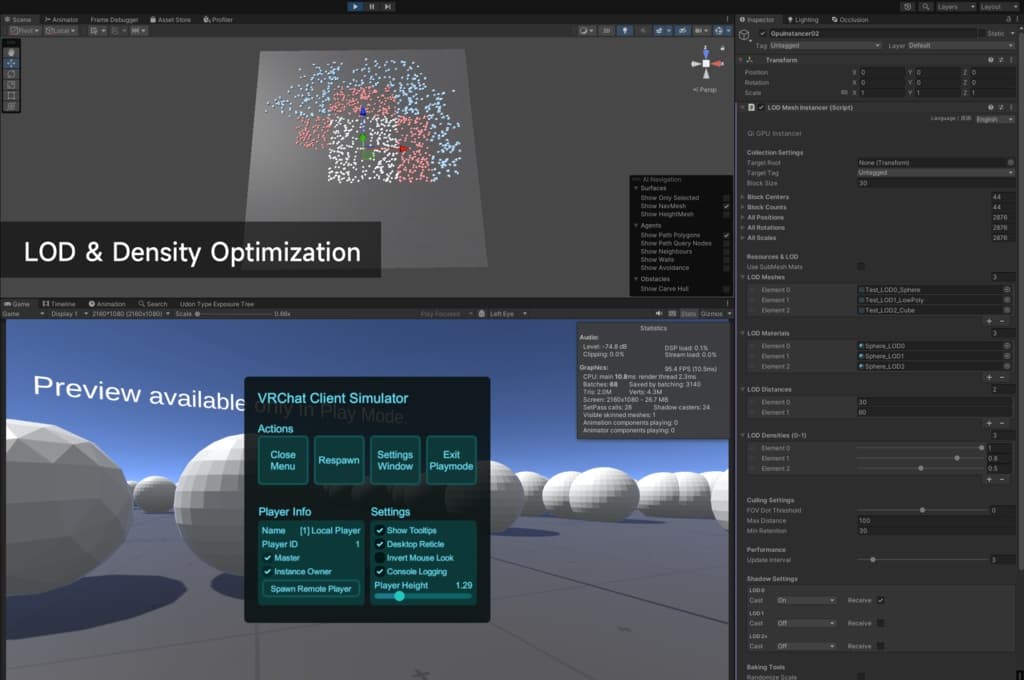Select the Move tool in Scene overlay
The height and width of the screenshot is (680, 1024).
click(11, 62)
